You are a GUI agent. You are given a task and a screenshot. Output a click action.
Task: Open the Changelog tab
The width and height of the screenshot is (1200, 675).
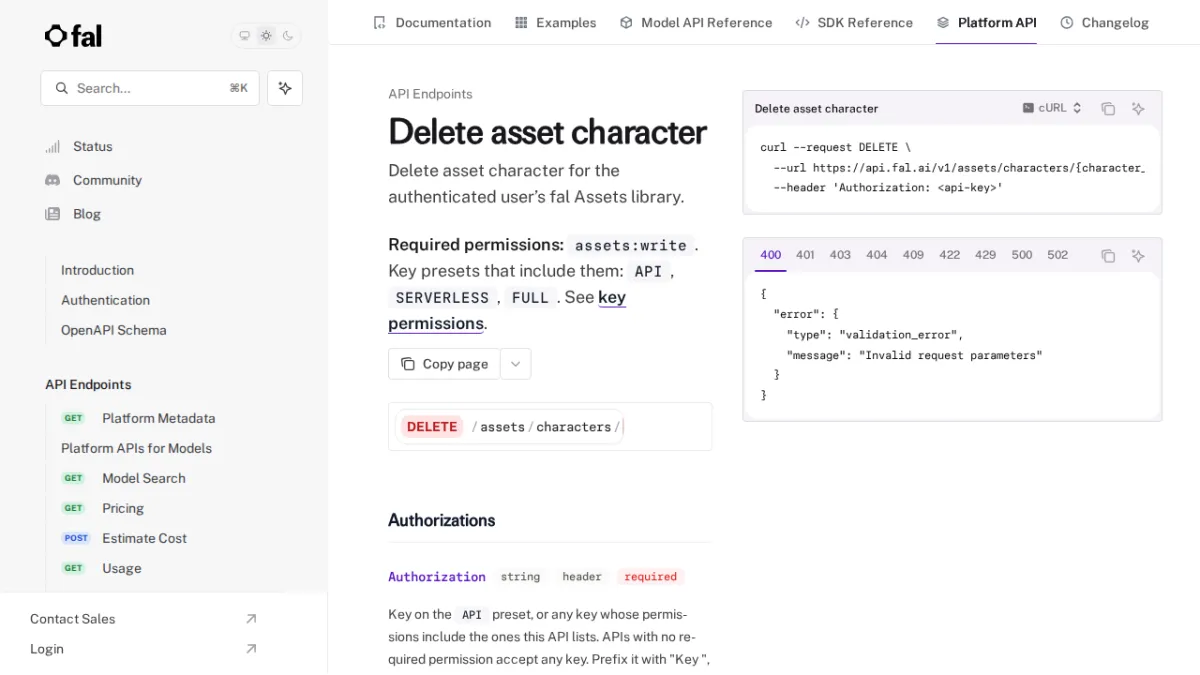coord(1104,22)
